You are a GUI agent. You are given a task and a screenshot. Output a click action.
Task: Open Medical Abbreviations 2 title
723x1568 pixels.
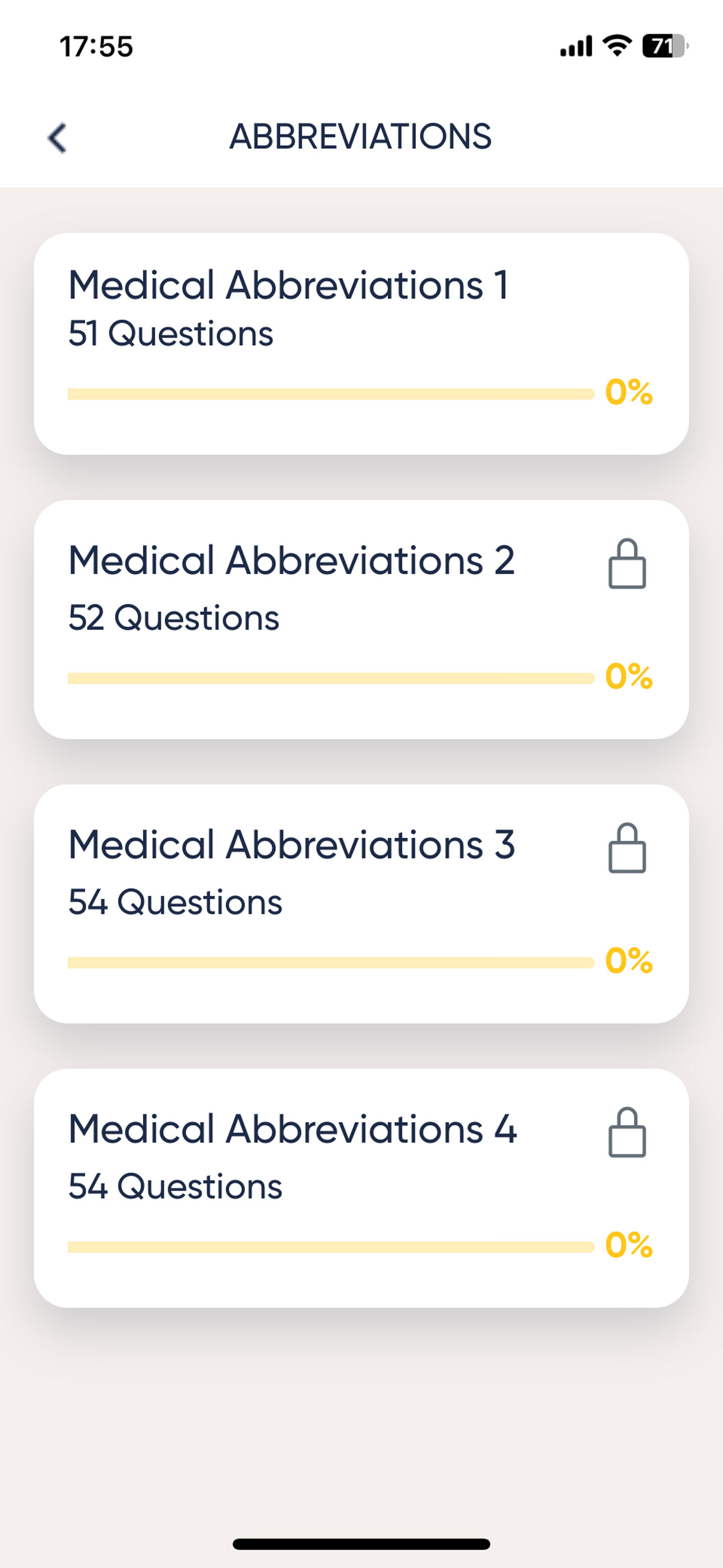[x=291, y=560]
